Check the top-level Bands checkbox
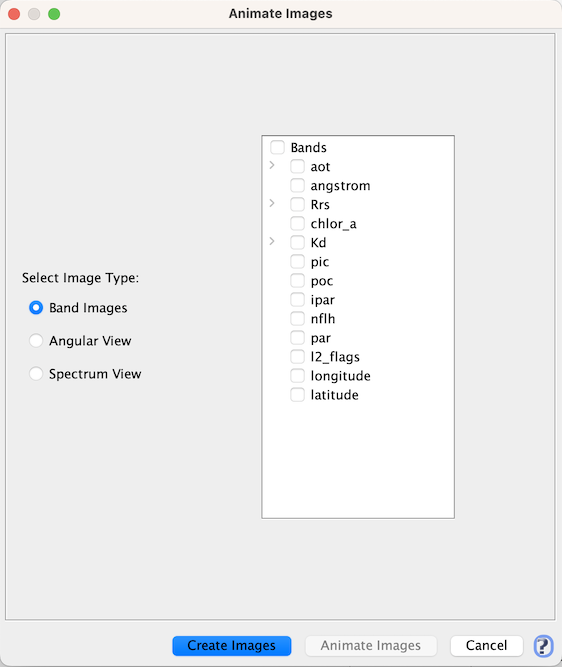The height and width of the screenshot is (667, 562). [277, 148]
